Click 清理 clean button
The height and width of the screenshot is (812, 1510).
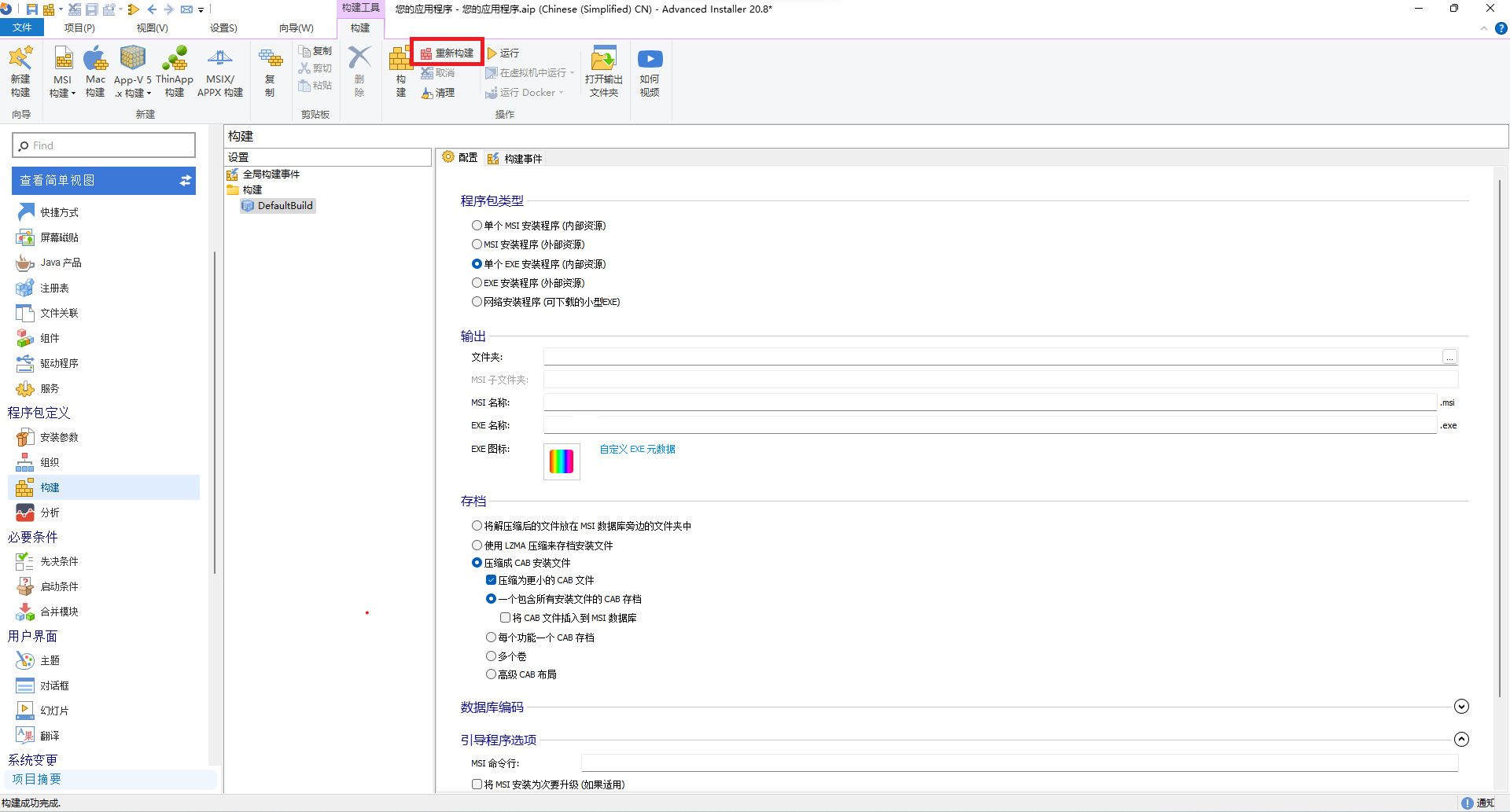pos(438,93)
